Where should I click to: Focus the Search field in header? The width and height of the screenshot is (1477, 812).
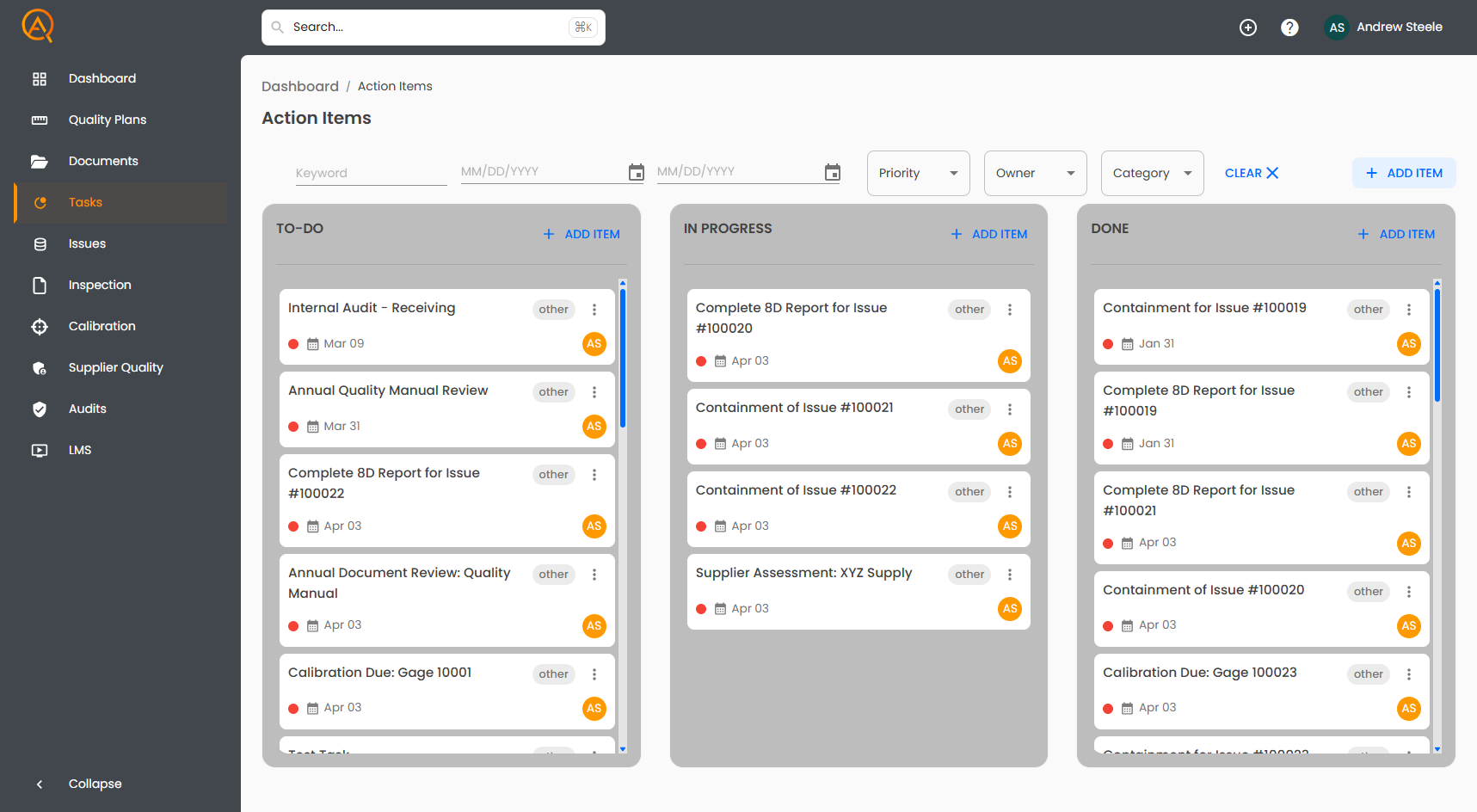tap(434, 28)
